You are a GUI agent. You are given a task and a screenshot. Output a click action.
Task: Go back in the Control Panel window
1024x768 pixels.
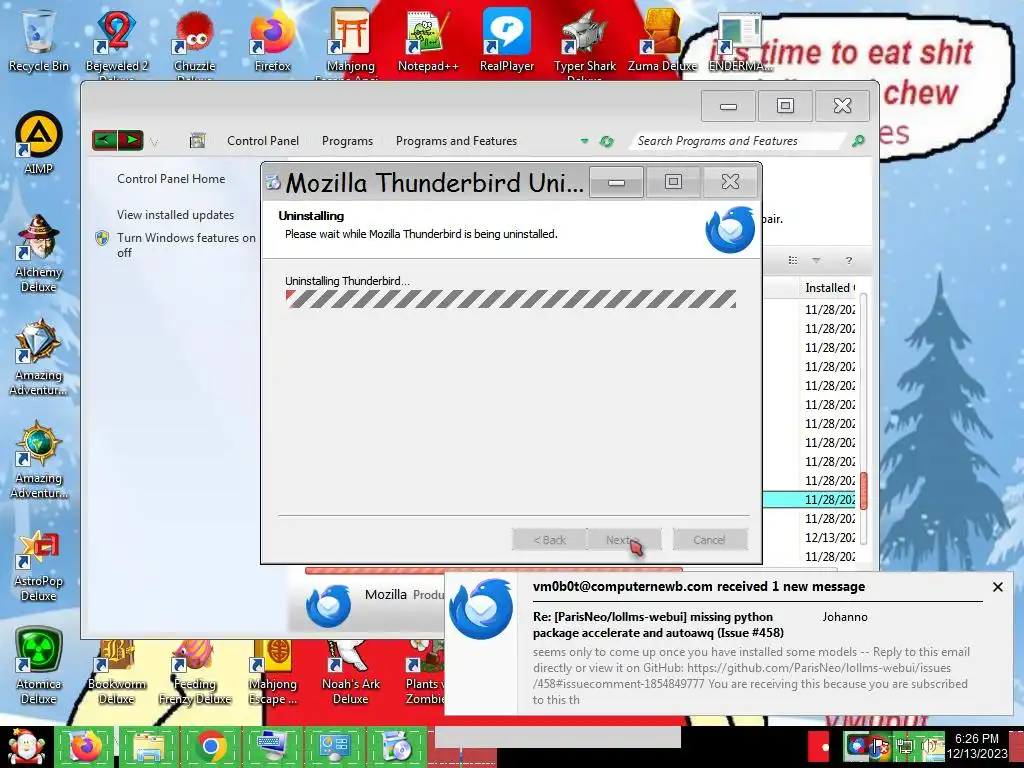(x=104, y=140)
